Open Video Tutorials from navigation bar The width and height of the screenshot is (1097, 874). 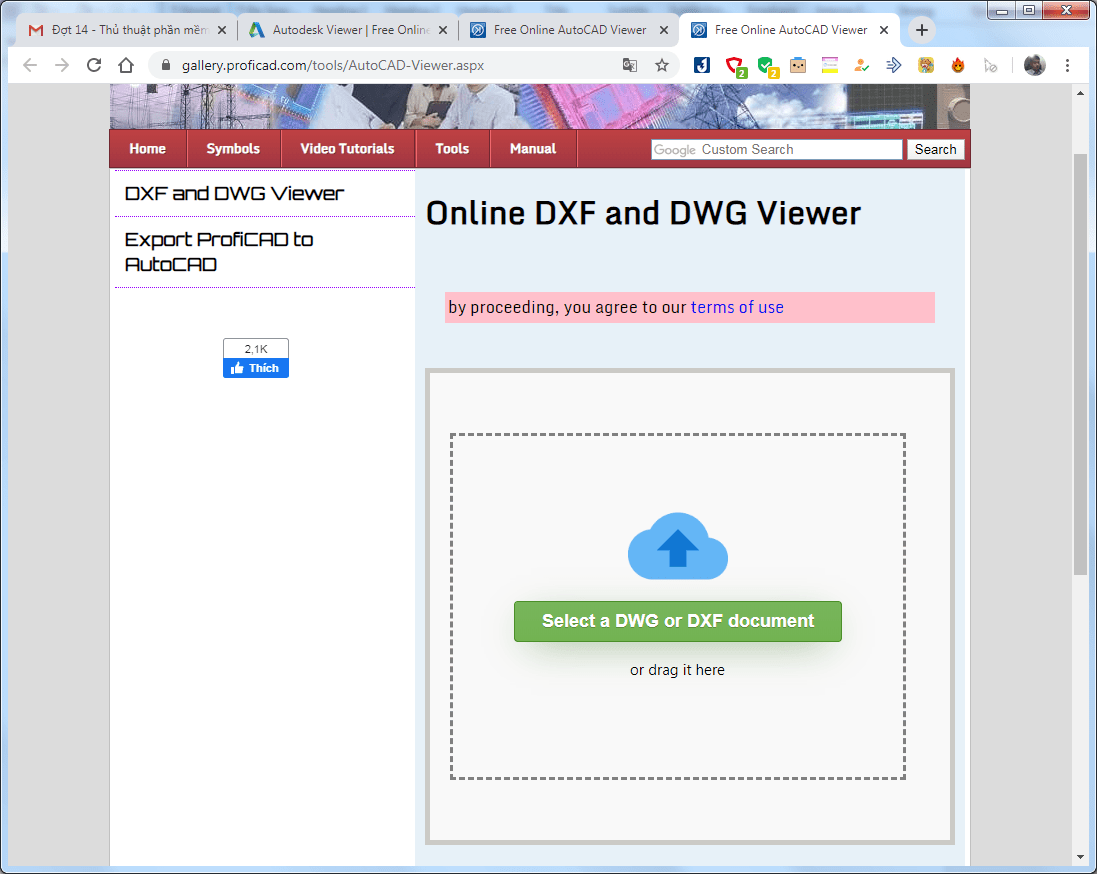coord(347,149)
